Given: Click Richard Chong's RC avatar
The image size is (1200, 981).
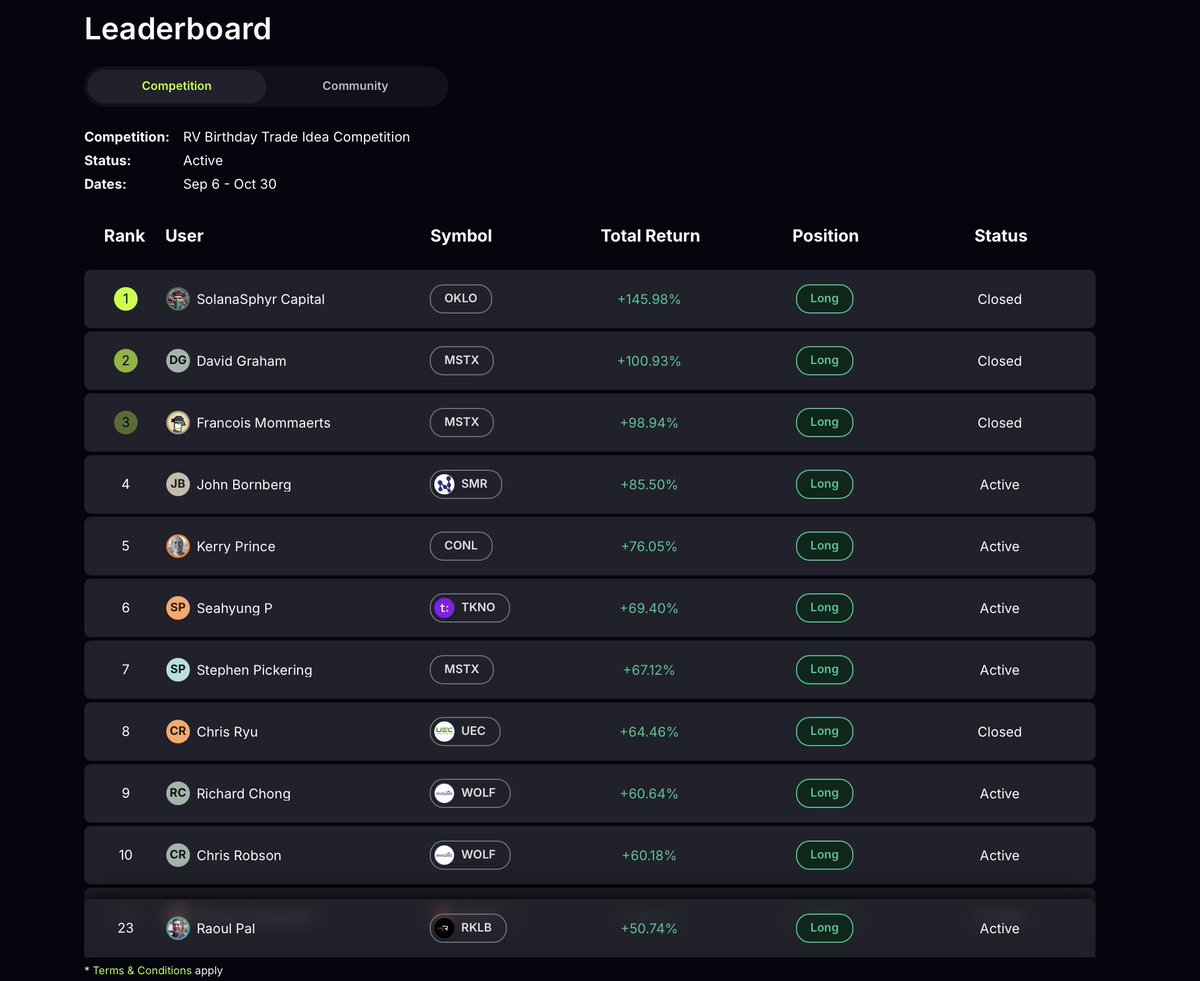Looking at the screenshot, I should coord(178,793).
